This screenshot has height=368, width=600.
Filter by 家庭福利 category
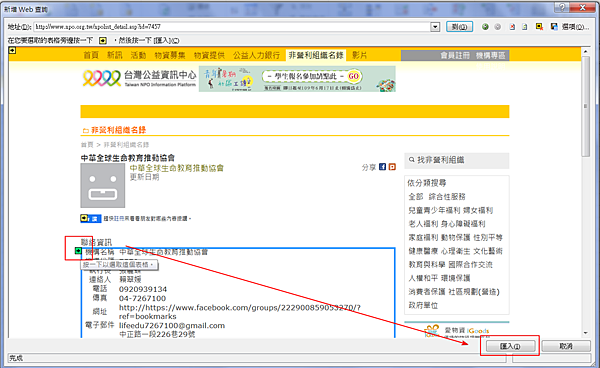tap(423, 238)
